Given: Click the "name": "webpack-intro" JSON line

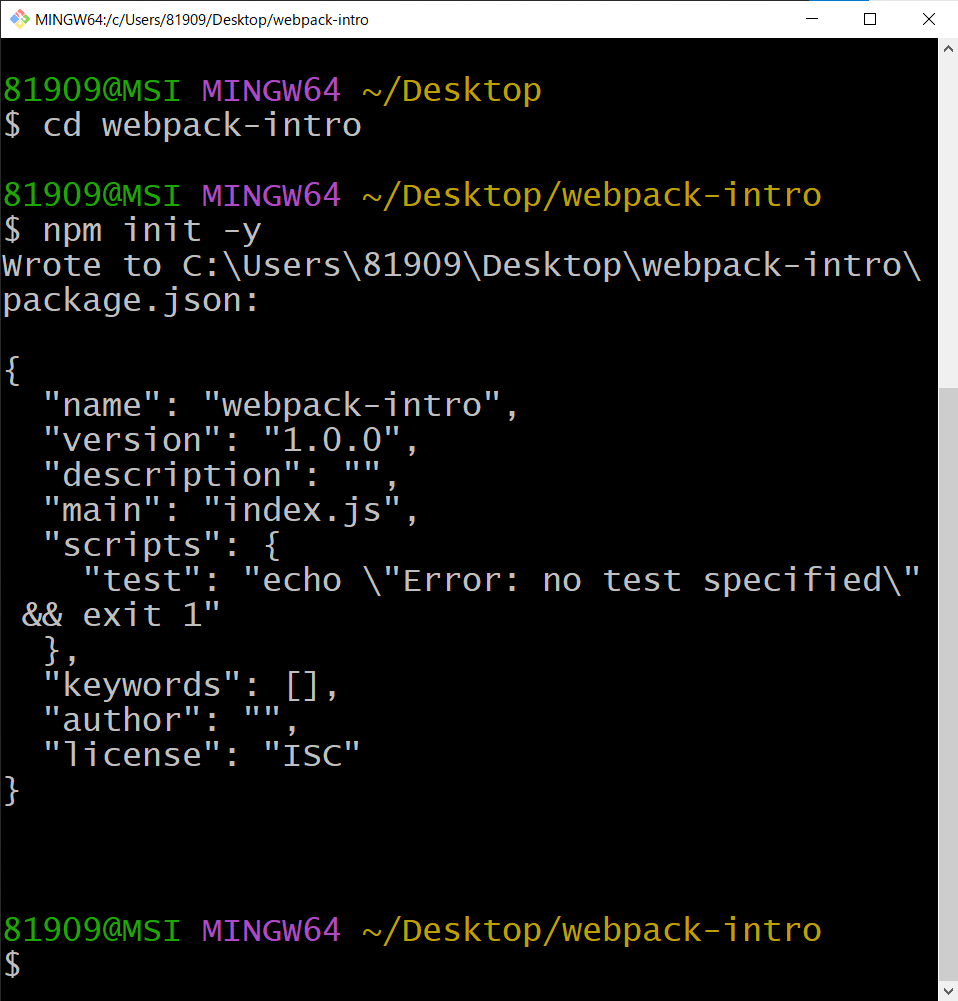Looking at the screenshot, I should pyautogui.click(x=278, y=404).
